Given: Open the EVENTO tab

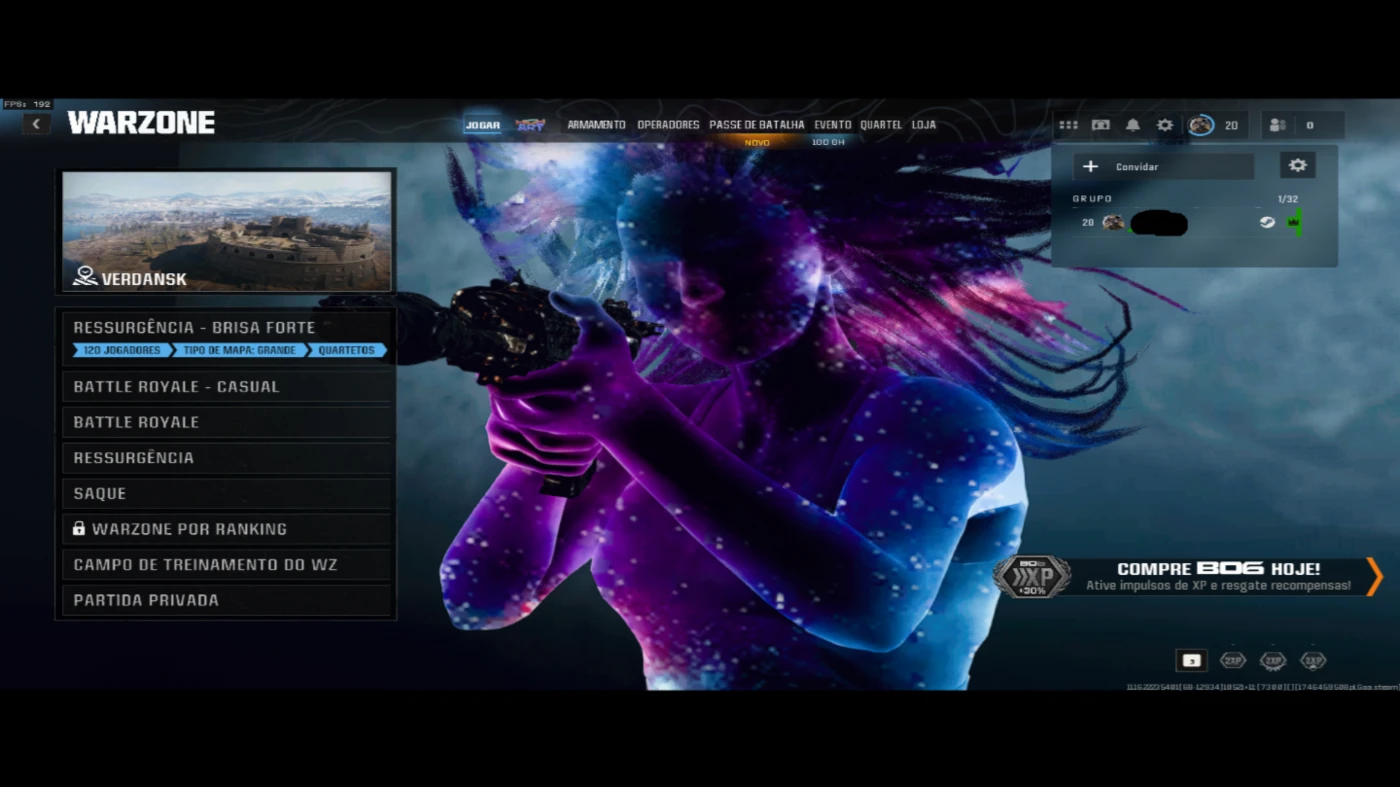Looking at the screenshot, I should pyautogui.click(x=832, y=125).
